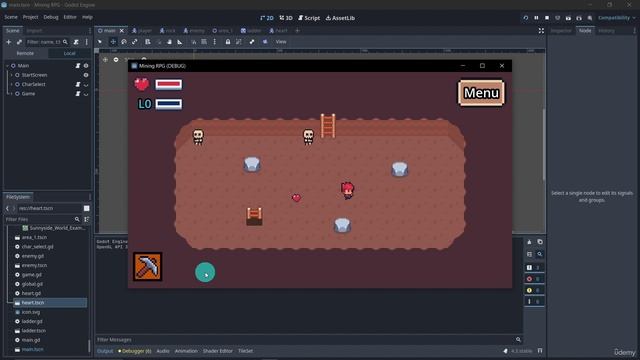Open the Debug menu
640x360 pixels.
[51, 17]
